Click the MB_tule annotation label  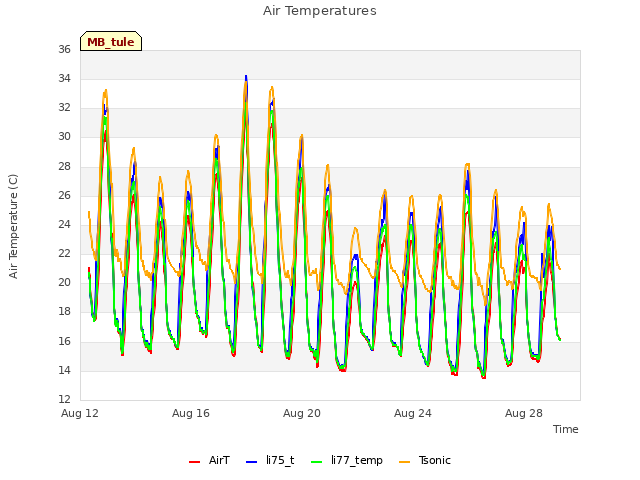(x=111, y=42)
